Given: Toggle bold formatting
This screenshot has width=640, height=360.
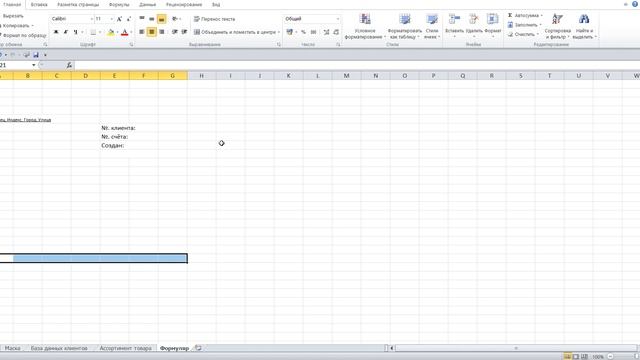Looking at the screenshot, I should coord(56,32).
